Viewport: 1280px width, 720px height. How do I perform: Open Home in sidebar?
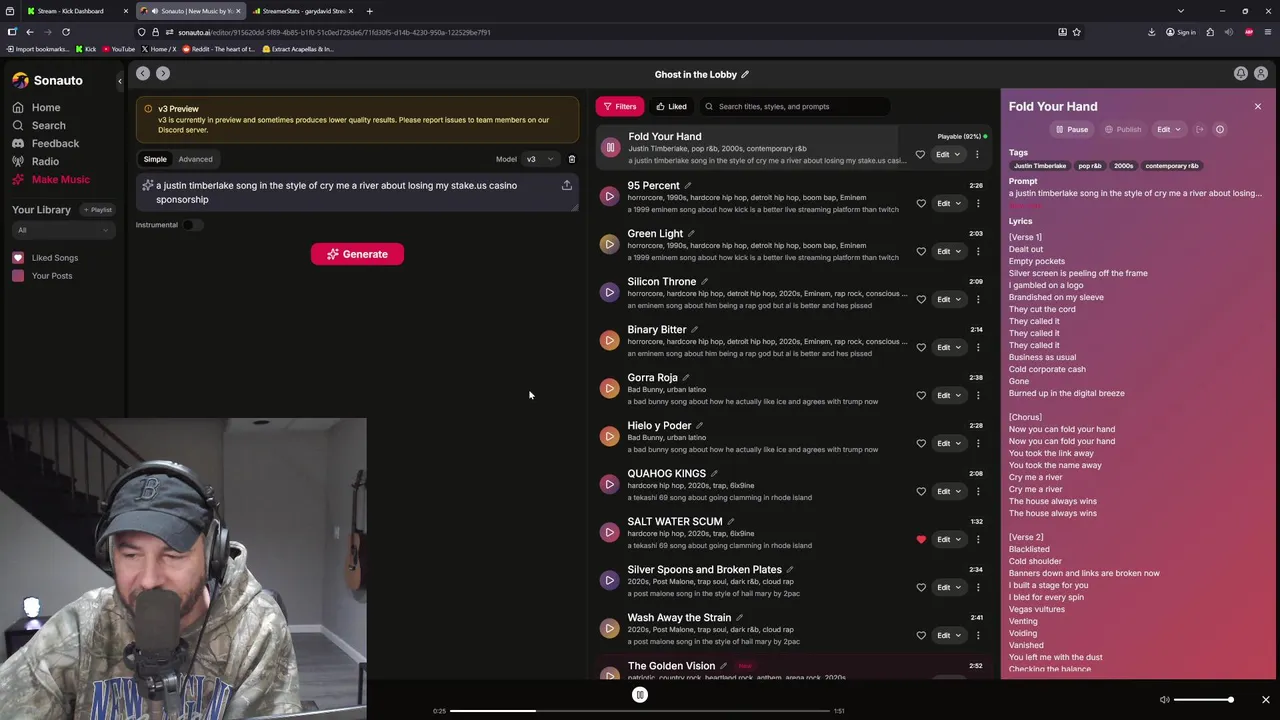tap(37, 107)
